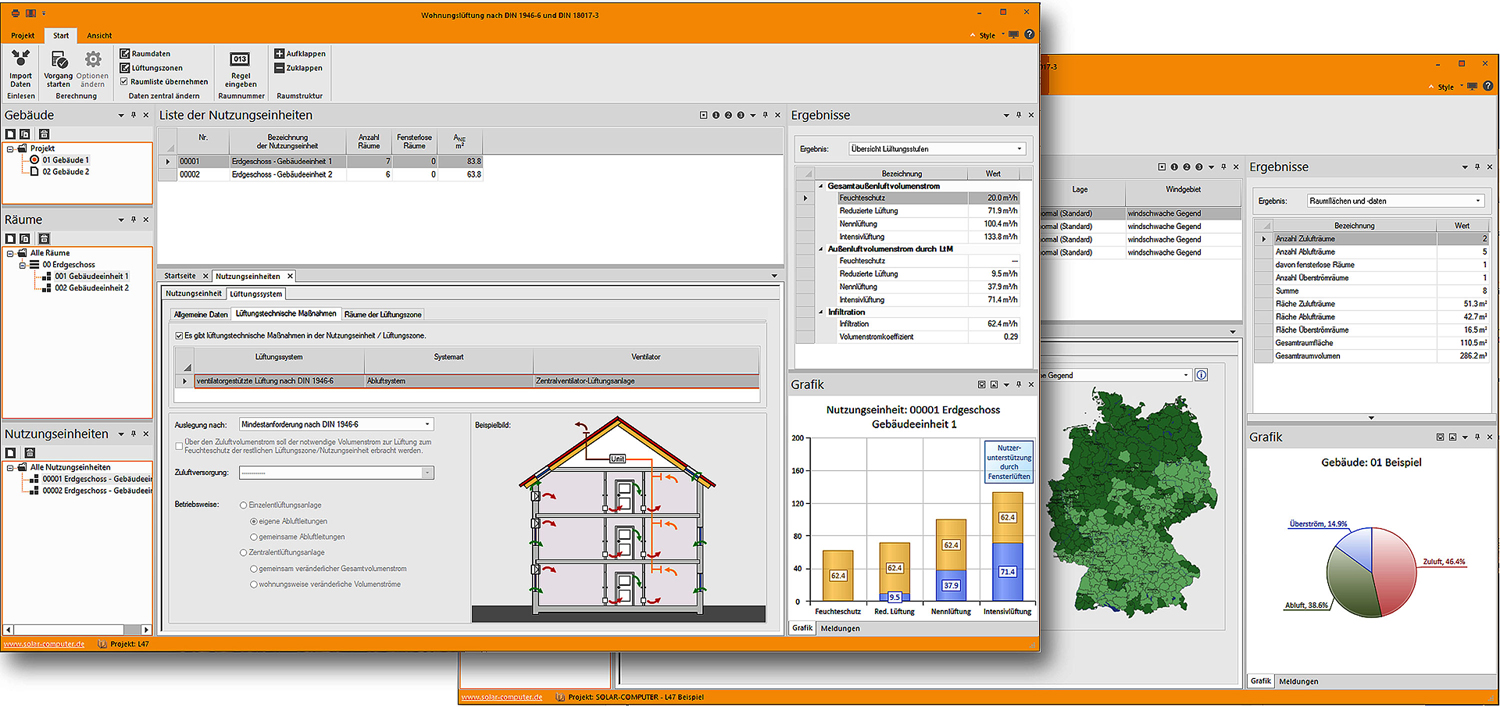Select gemeinsam veränderlicher Gesamtvolumenstrom option
The width and height of the screenshot is (1500, 707).
click(x=253, y=568)
